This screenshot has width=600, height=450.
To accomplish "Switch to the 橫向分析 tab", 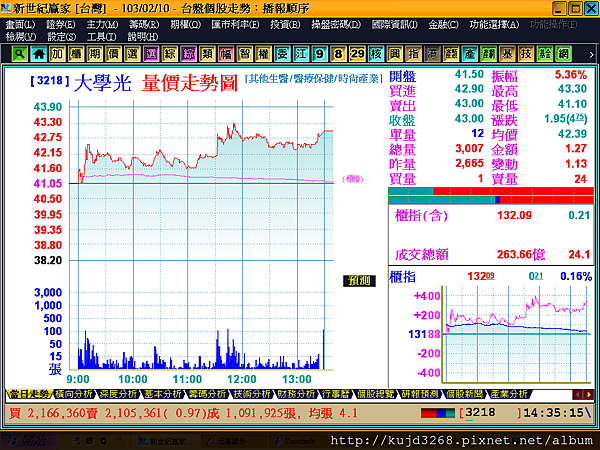I will [73, 394].
